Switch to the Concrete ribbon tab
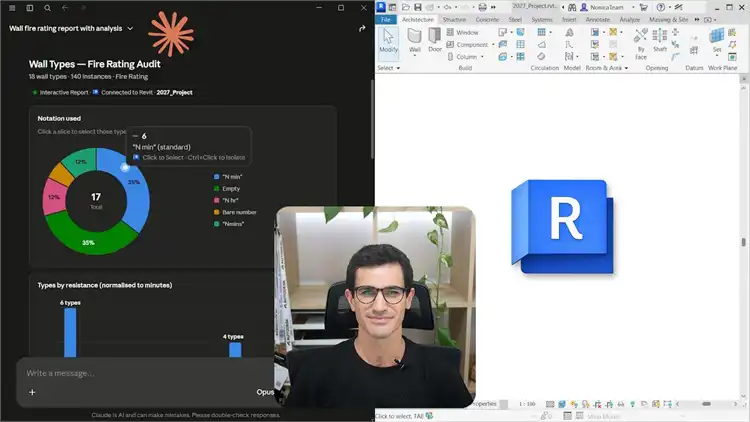The height and width of the screenshot is (422, 750). (487, 20)
